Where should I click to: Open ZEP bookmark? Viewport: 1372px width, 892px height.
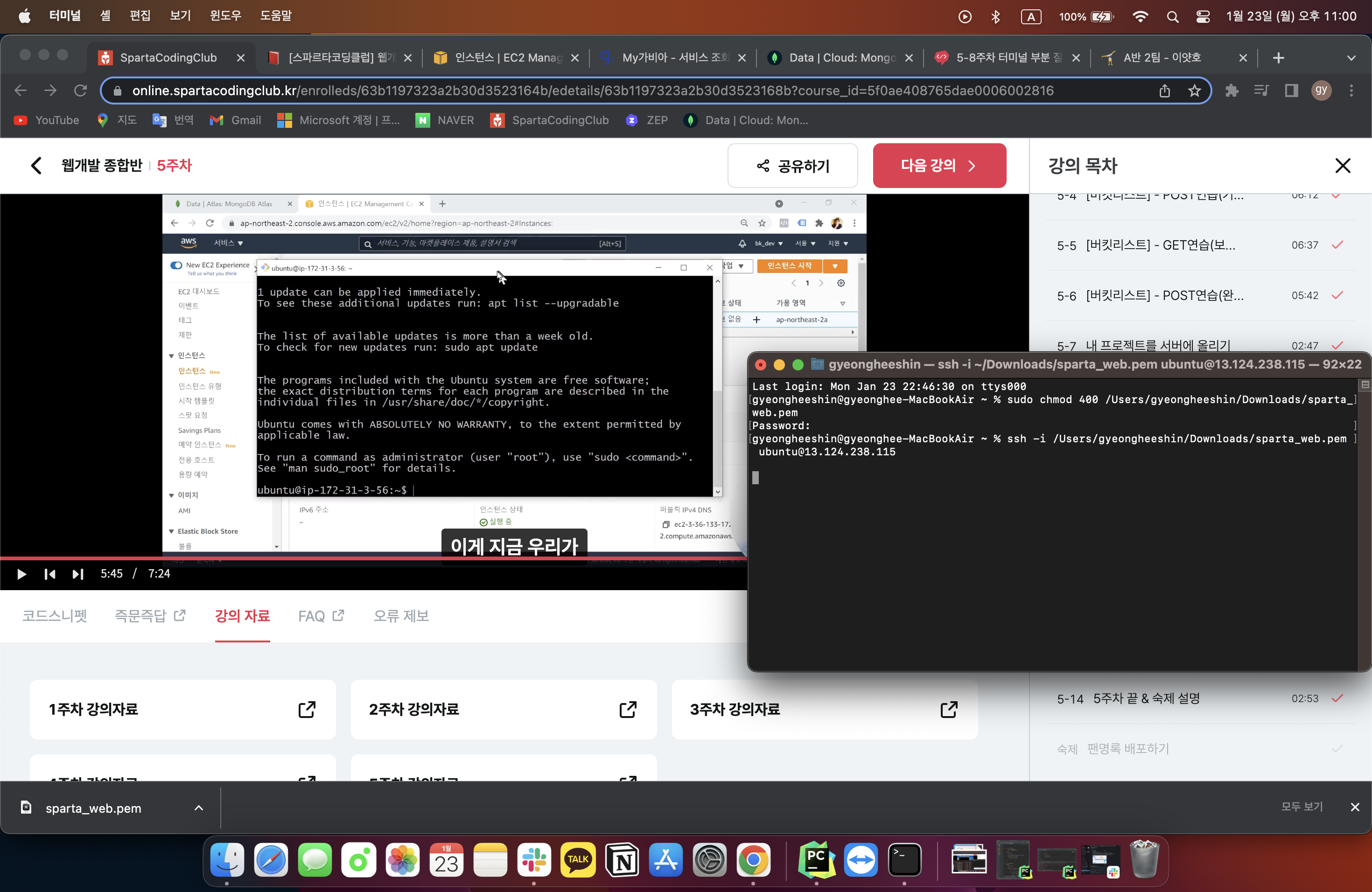[646, 120]
